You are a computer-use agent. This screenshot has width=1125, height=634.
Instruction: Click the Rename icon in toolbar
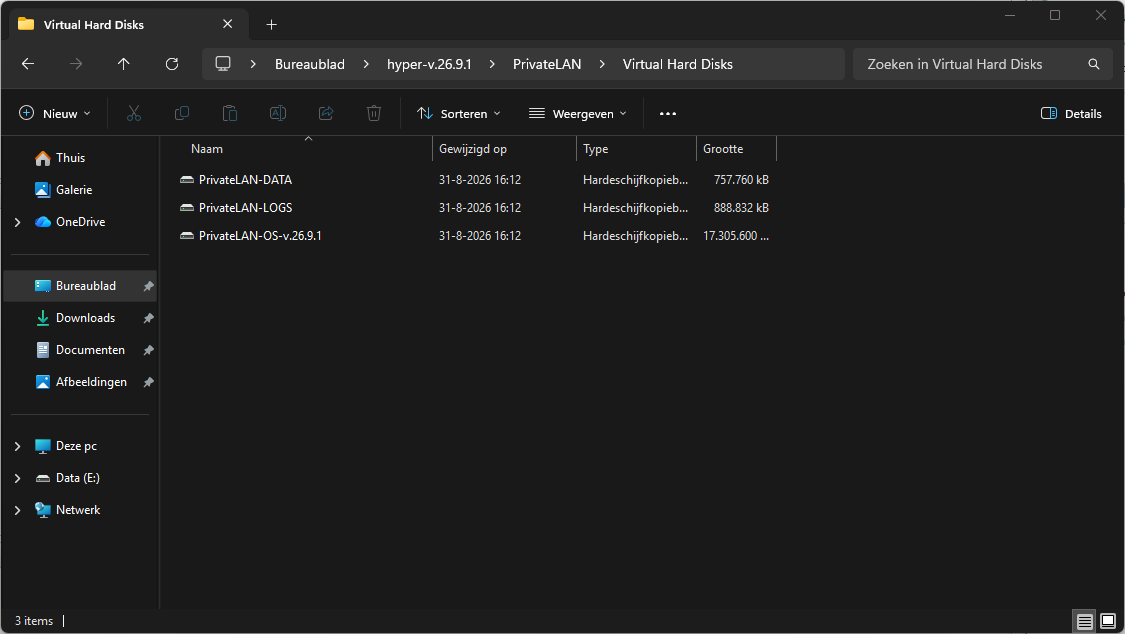278,113
